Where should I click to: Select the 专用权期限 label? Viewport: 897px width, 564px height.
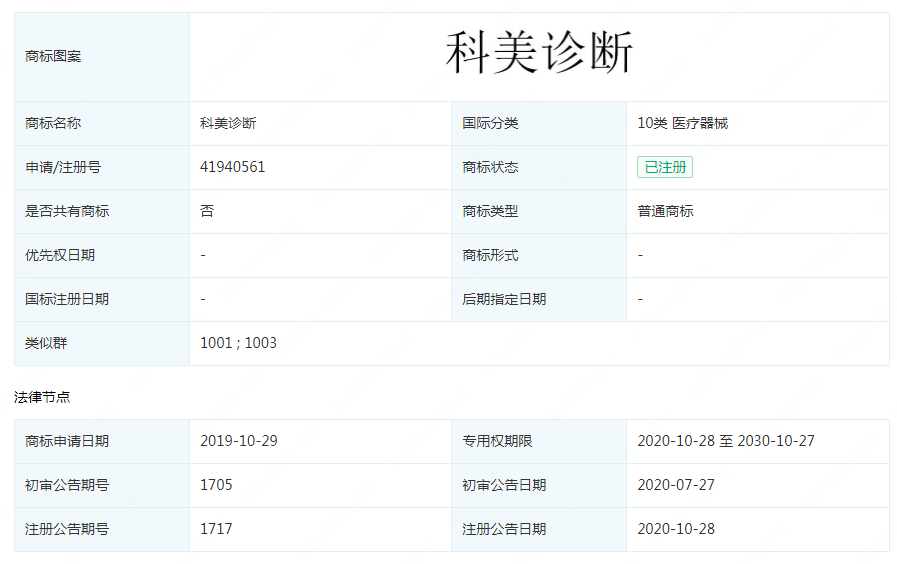(497, 441)
